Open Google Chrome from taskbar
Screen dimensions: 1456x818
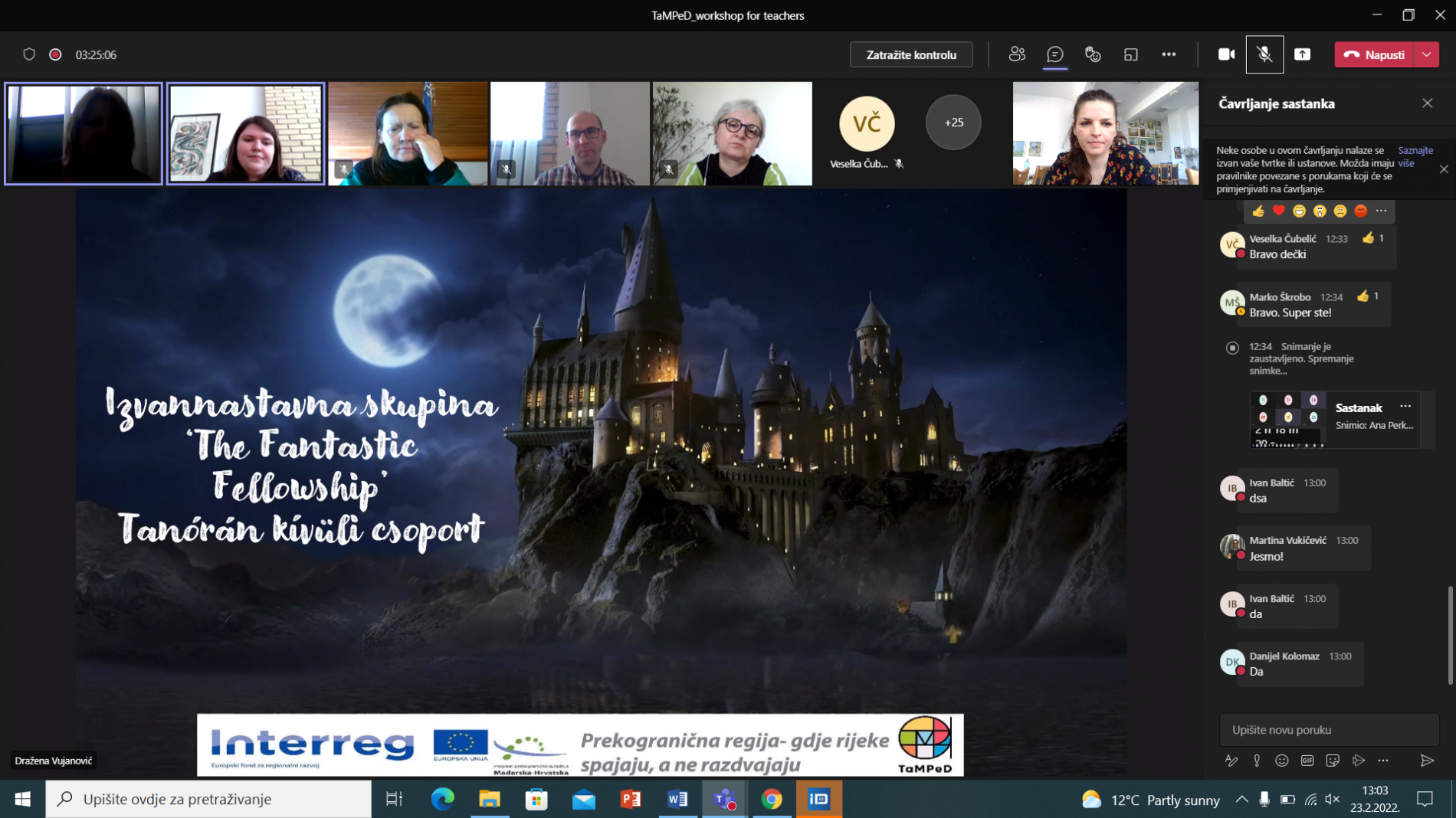click(772, 800)
